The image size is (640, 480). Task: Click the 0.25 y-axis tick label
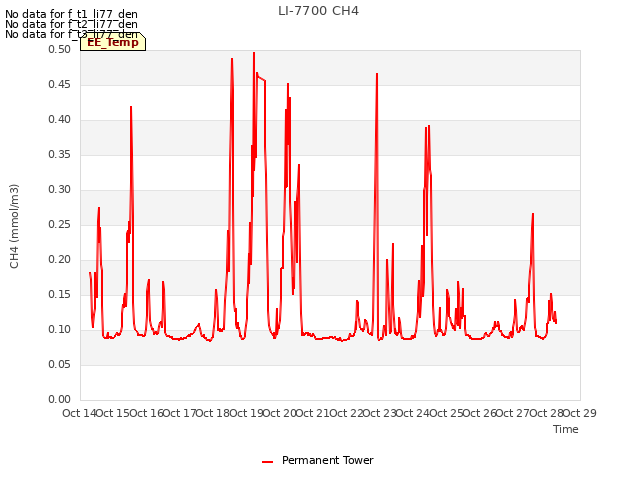[x=59, y=224]
